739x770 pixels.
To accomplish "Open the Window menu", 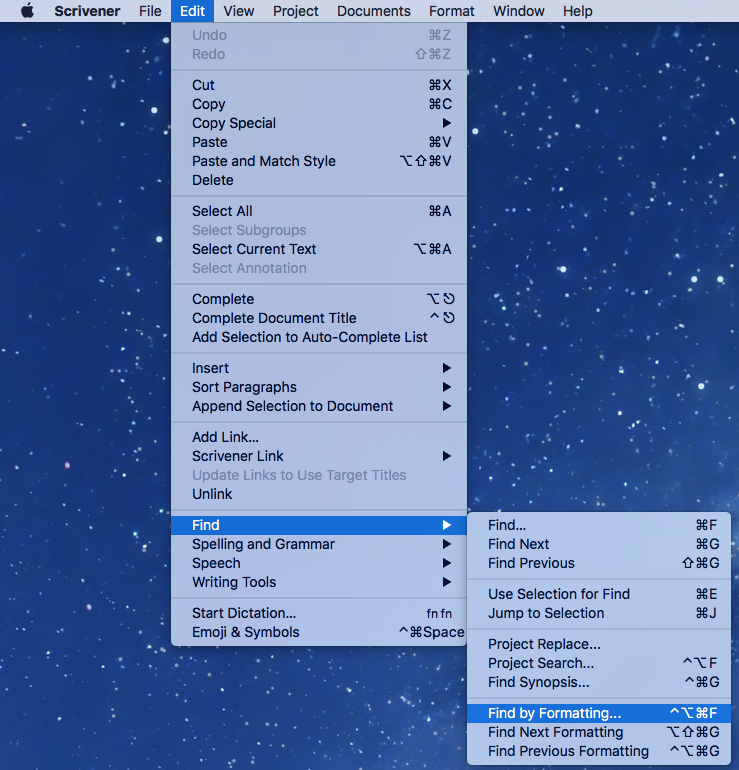I will tap(519, 11).
